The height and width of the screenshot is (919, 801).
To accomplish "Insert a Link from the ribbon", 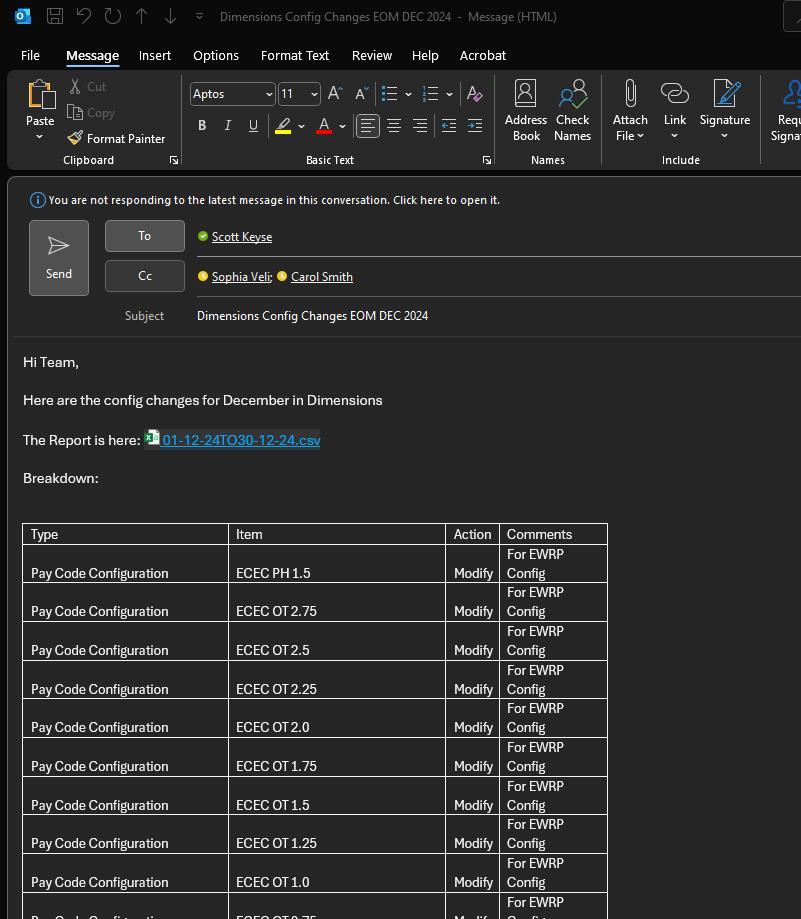I will click(x=675, y=110).
